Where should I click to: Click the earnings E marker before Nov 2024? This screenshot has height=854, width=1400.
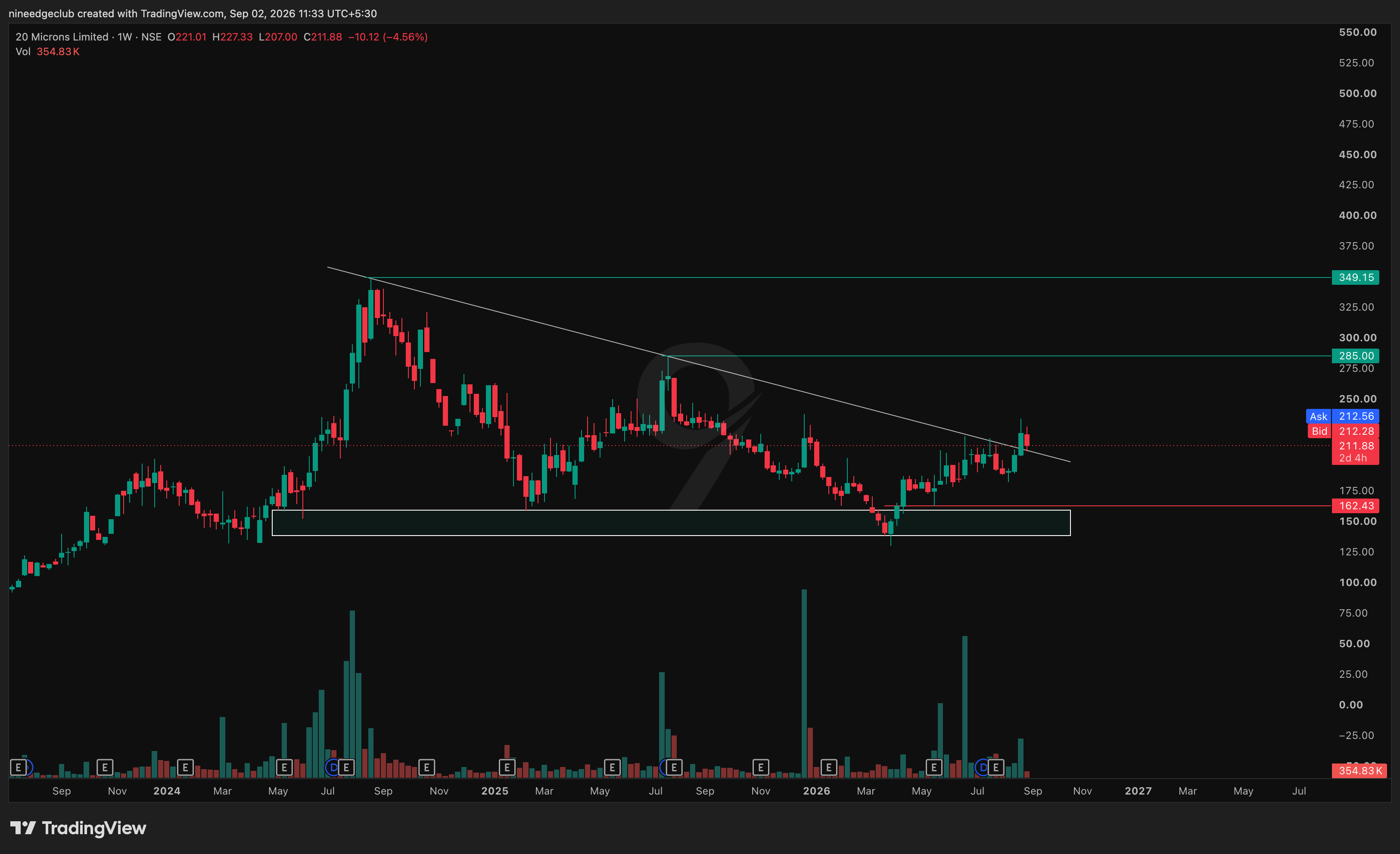click(x=427, y=768)
